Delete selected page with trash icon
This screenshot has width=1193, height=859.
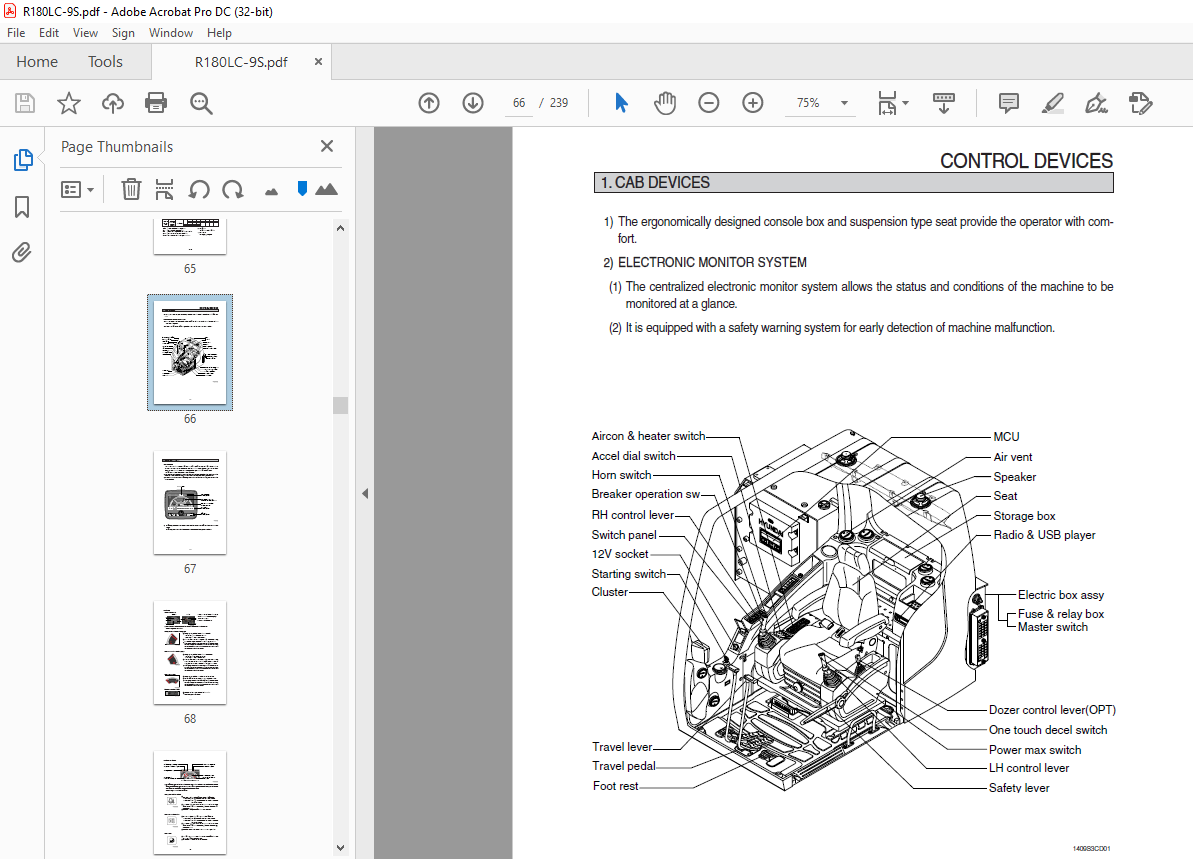(132, 189)
